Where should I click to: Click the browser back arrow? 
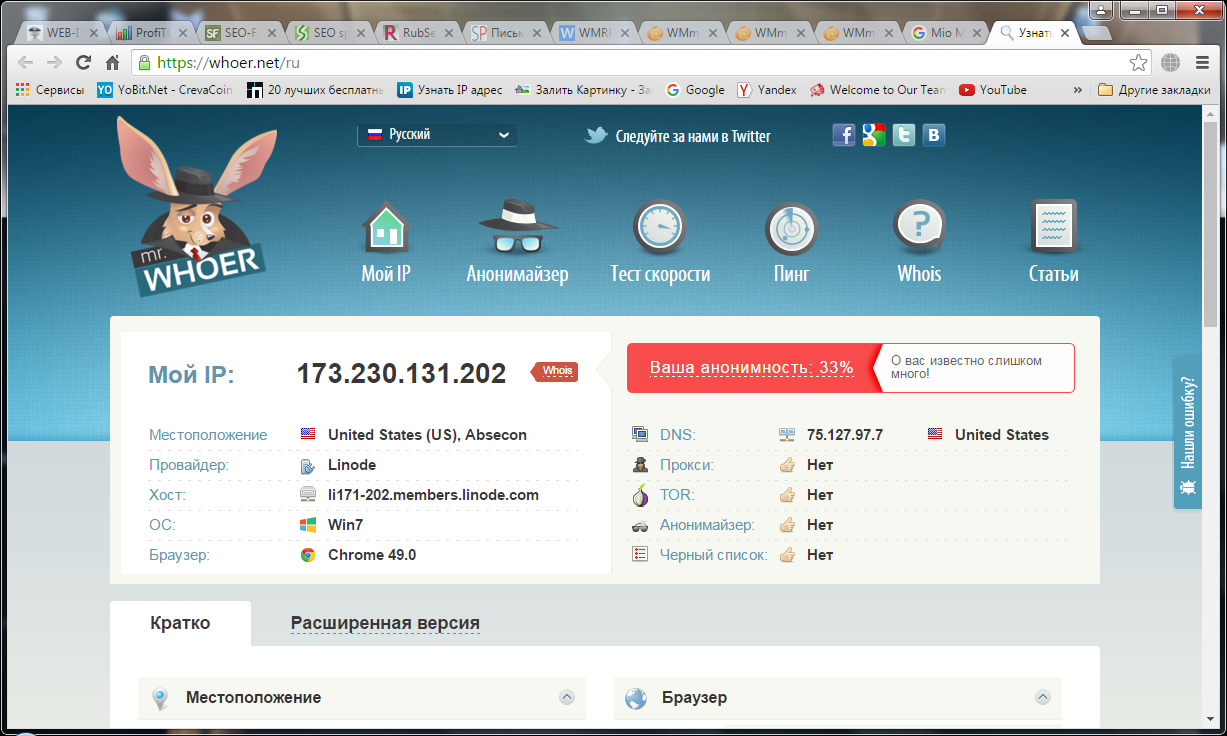[27, 62]
